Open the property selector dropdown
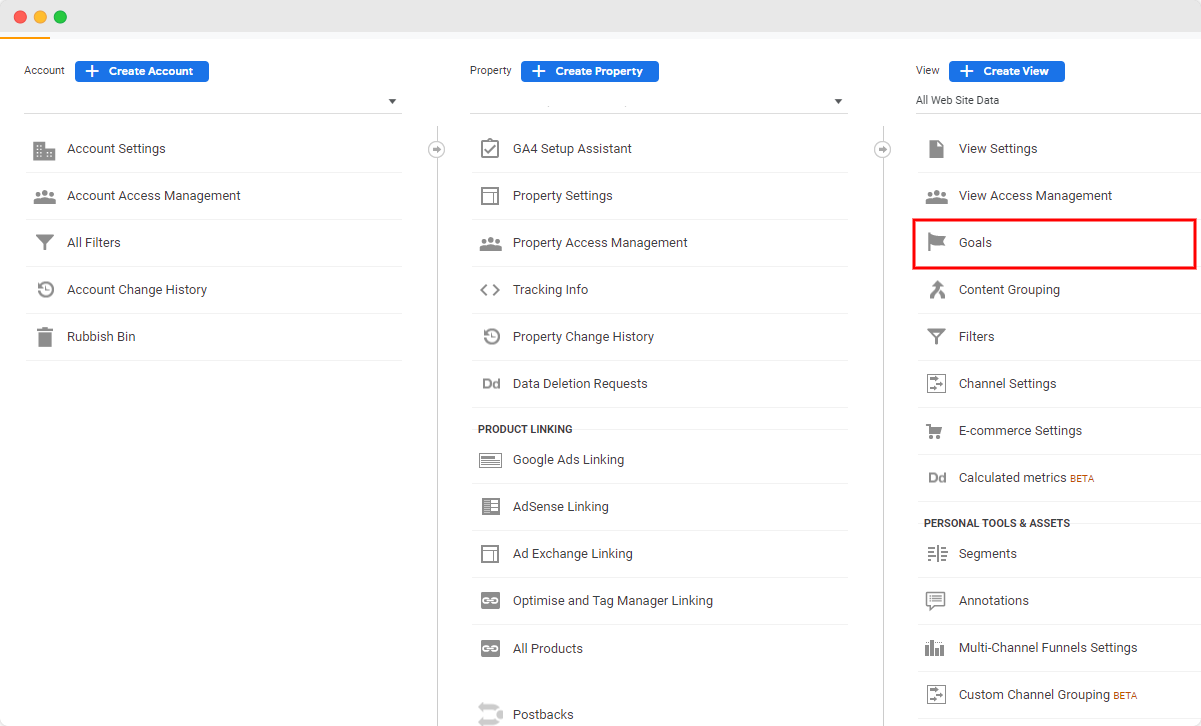Screen dimensions: 1201x726 (x=838, y=101)
